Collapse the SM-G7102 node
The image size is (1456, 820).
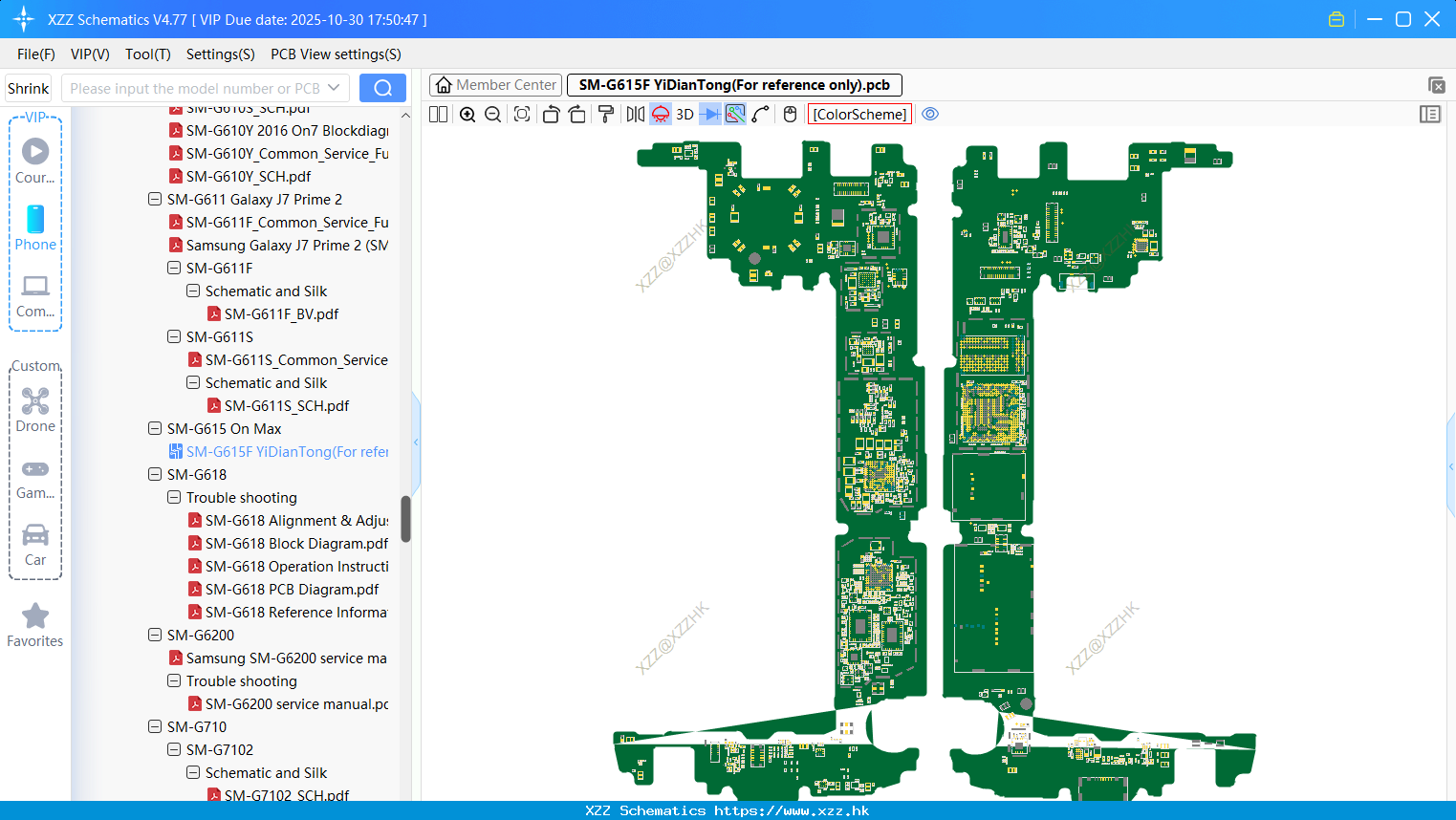(x=174, y=749)
